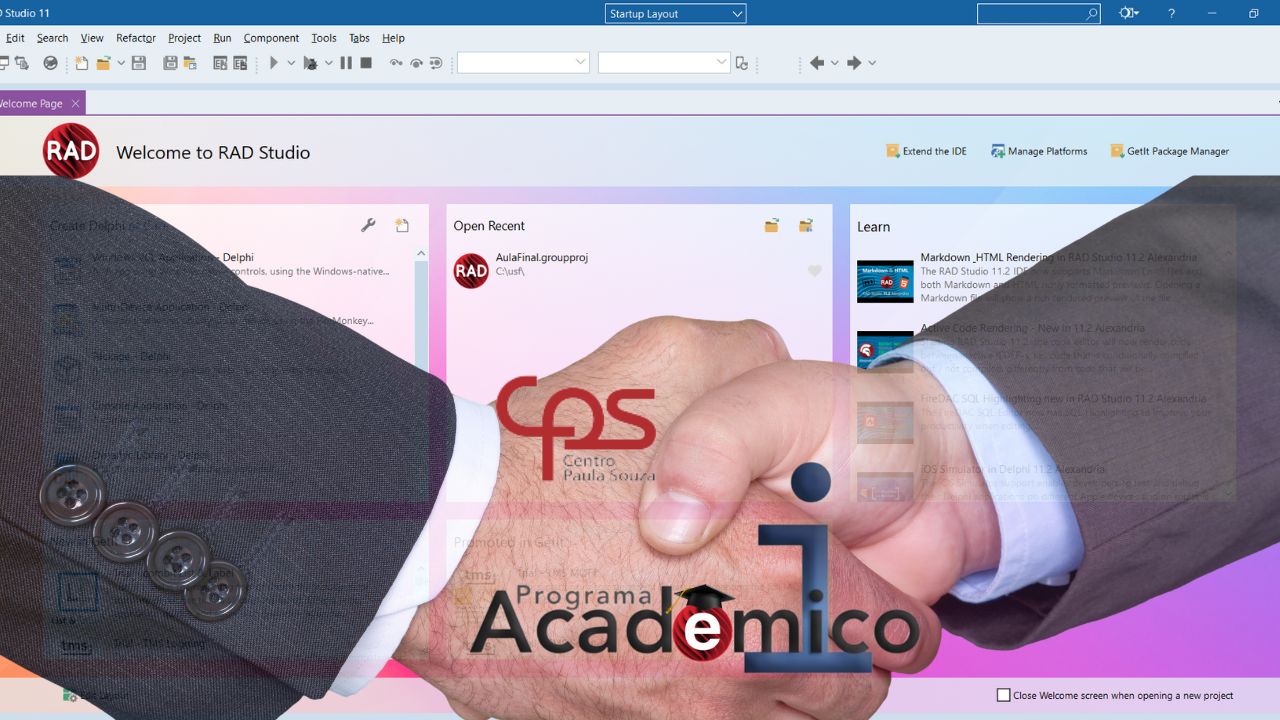Image resolution: width=1280 pixels, height=720 pixels.
Task: Expand the Back arrow history dropdown
Action: (x=835, y=63)
